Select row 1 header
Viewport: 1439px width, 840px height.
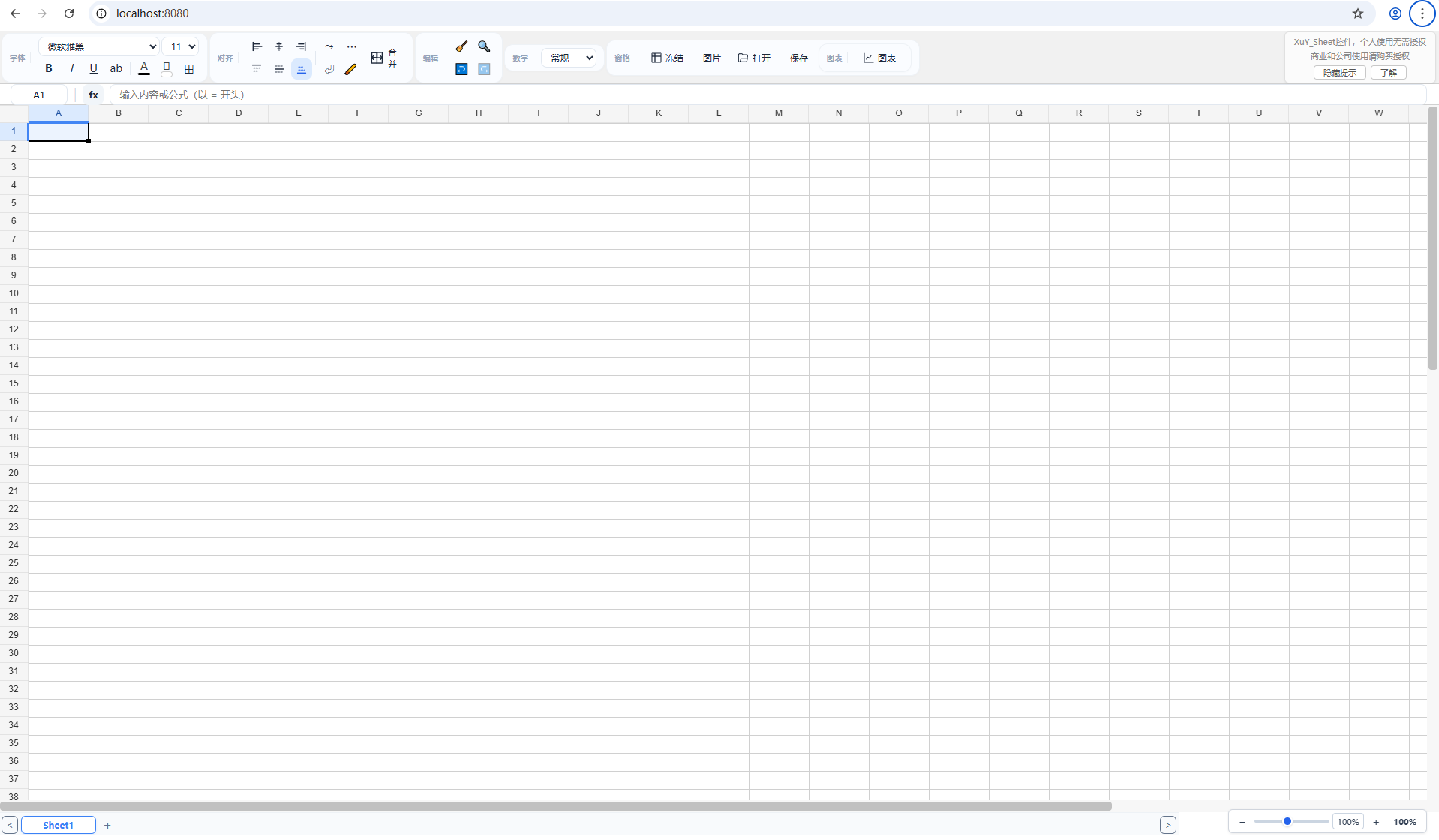14,131
